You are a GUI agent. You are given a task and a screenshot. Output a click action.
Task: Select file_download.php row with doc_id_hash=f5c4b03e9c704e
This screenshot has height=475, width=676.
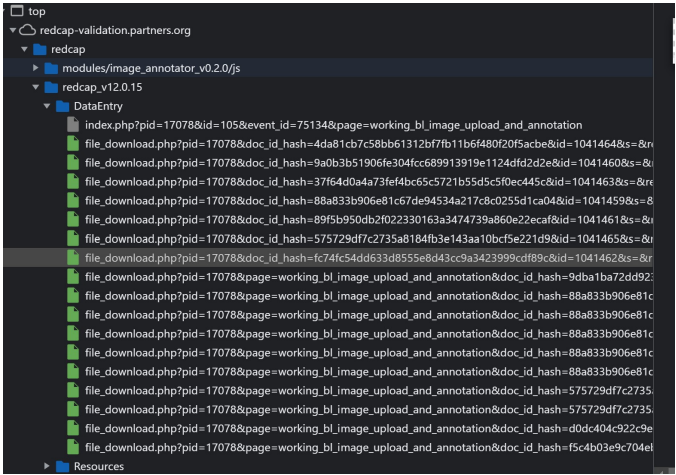pyautogui.click(x=328, y=447)
